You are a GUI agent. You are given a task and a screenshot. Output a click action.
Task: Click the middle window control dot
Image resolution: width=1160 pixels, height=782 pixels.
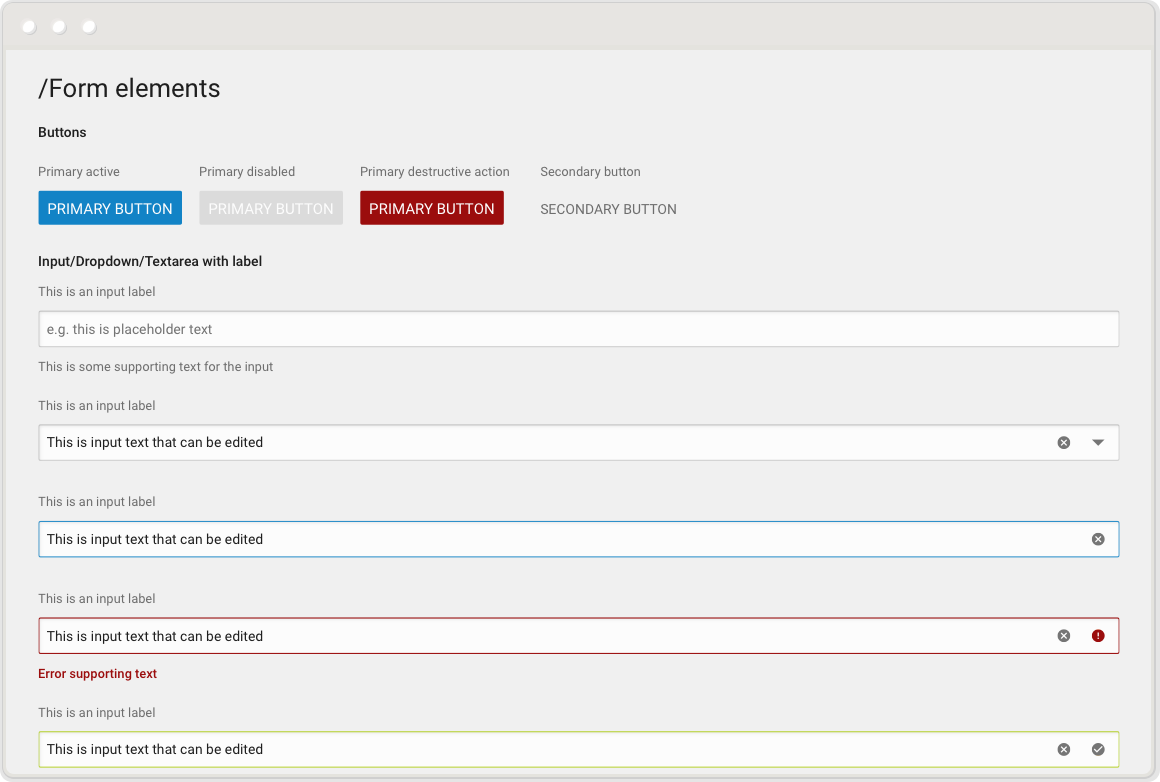[60, 28]
